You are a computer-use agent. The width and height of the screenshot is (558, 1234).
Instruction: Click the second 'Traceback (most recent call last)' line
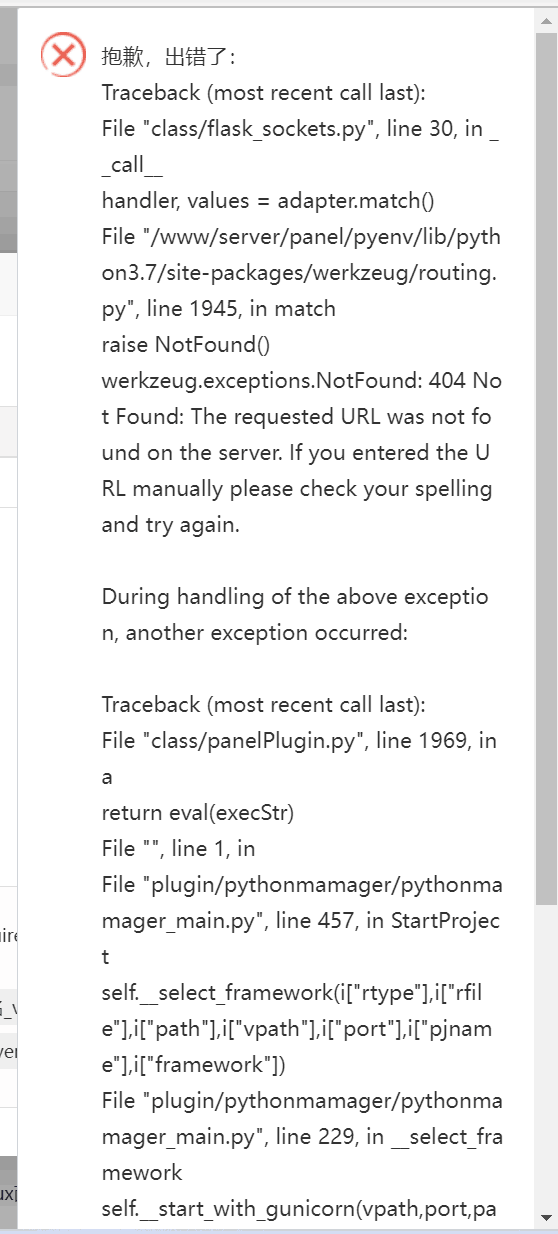(264, 705)
